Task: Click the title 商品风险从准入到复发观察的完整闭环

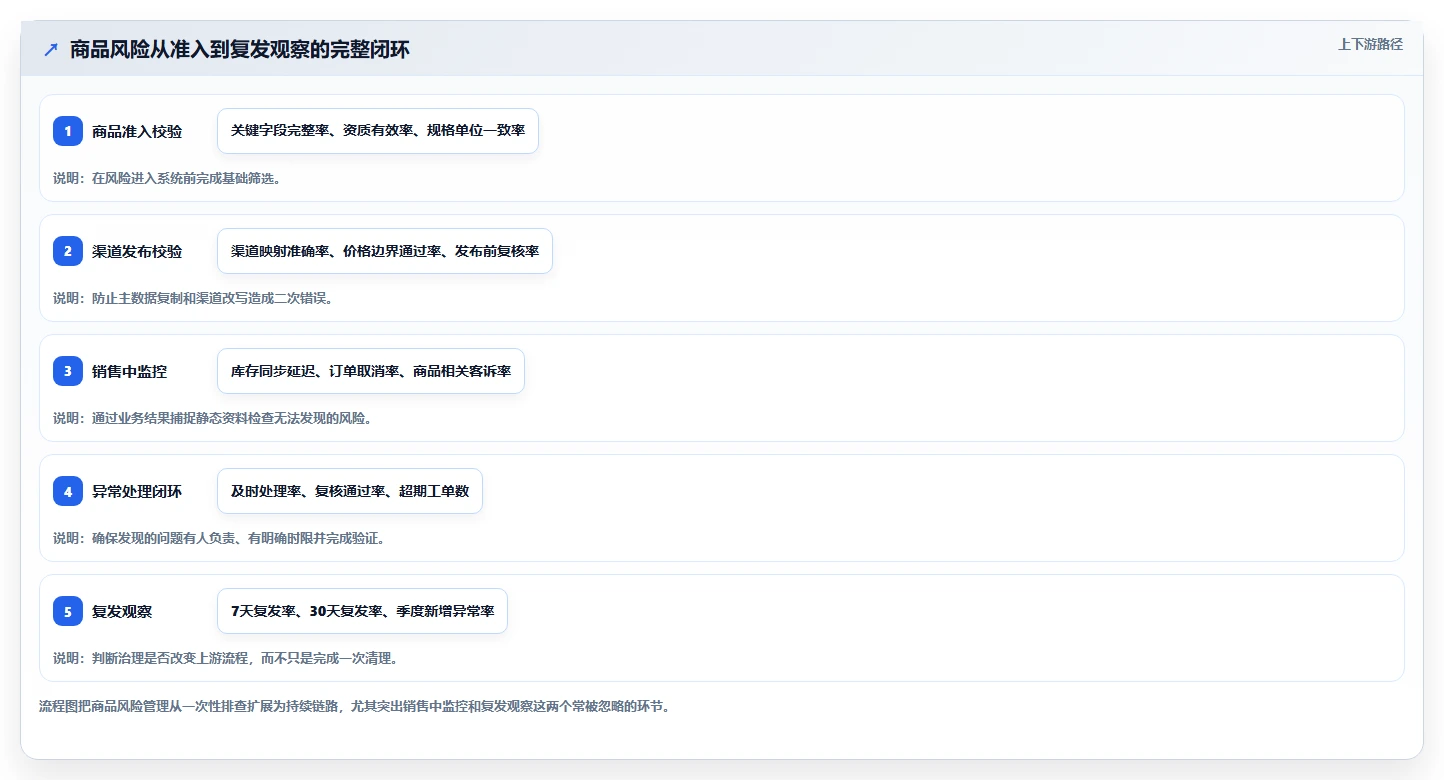Action: [x=240, y=49]
